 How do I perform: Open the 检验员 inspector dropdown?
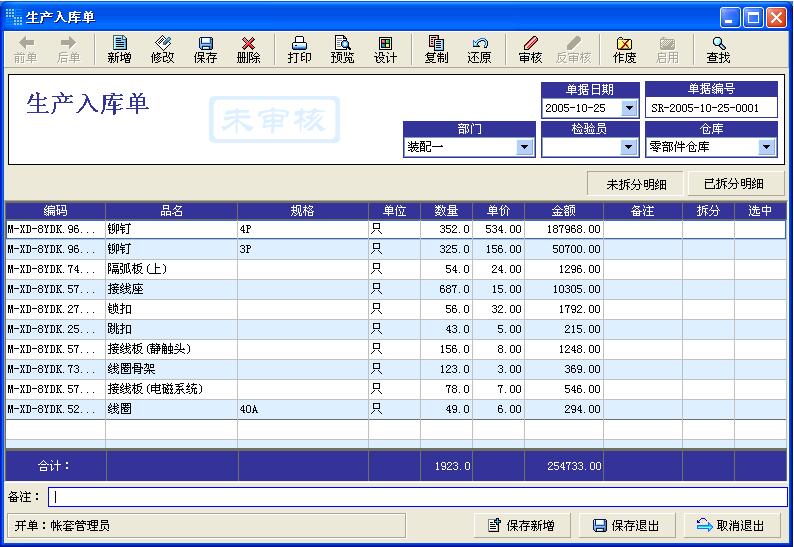629,147
